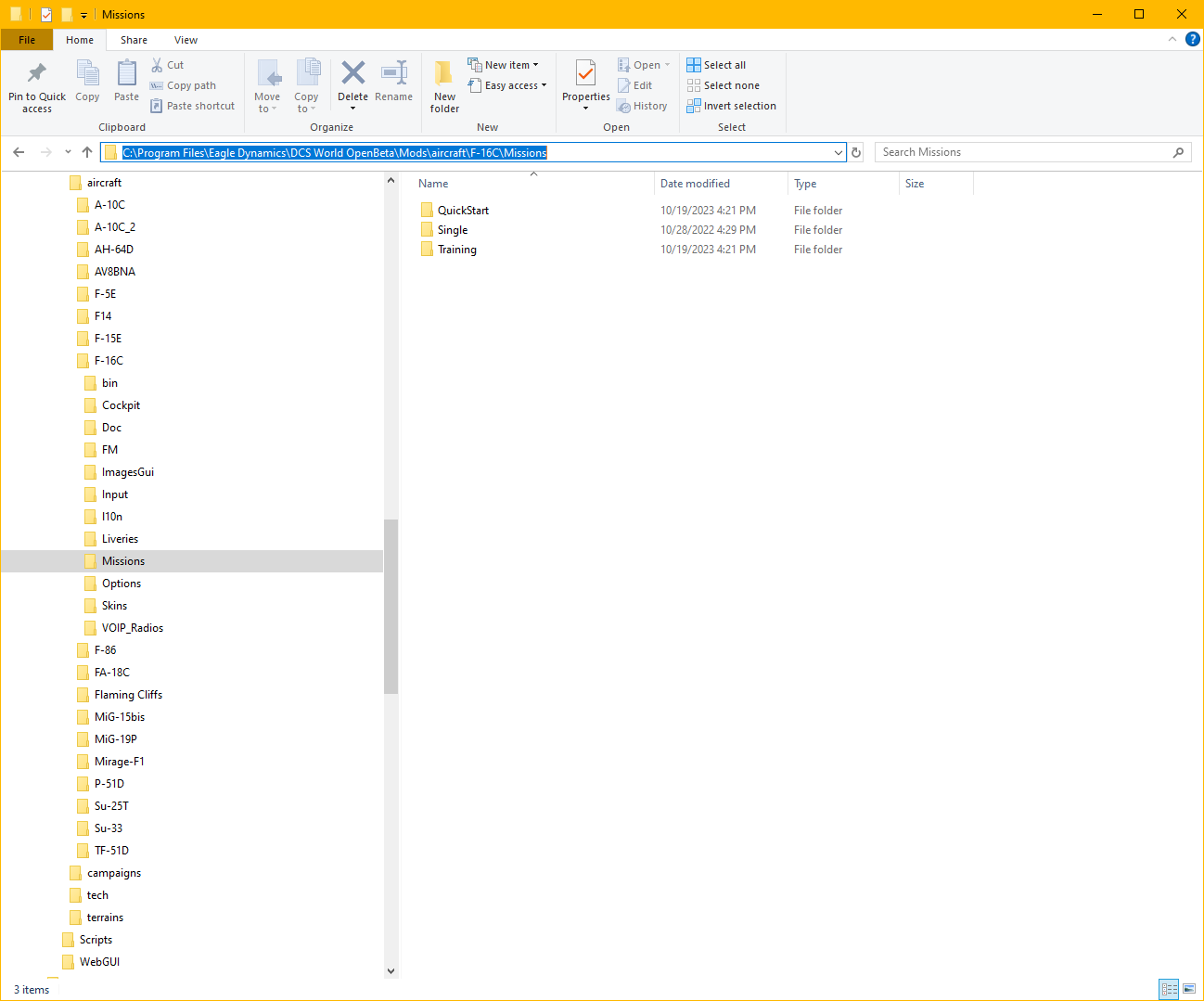Switch to details view toggle
This screenshot has height=1001, width=1204.
[x=1169, y=989]
